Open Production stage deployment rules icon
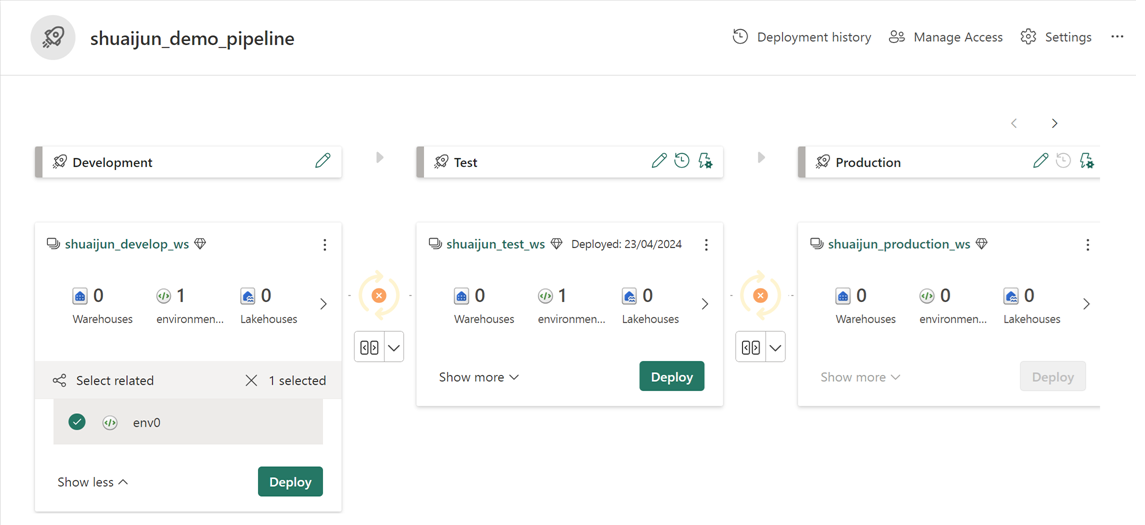The width and height of the screenshot is (1145, 525). coord(1087,161)
